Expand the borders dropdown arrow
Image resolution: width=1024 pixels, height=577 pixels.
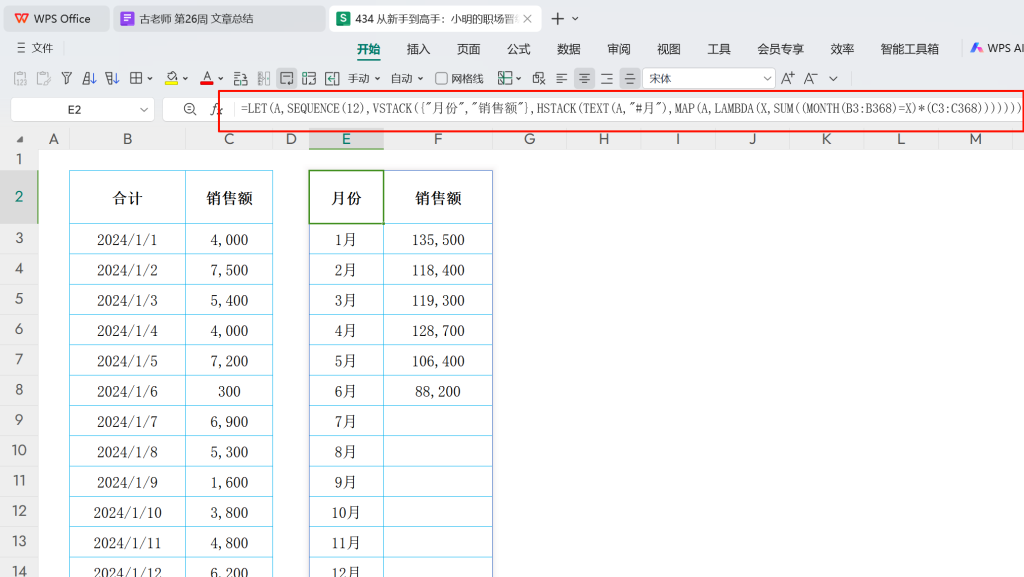[x=150, y=79]
